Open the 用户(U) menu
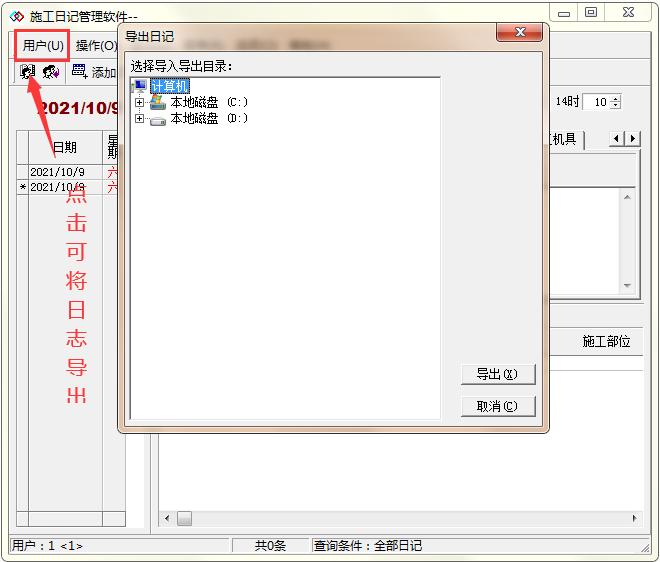This screenshot has width=660, height=562. [x=43, y=45]
